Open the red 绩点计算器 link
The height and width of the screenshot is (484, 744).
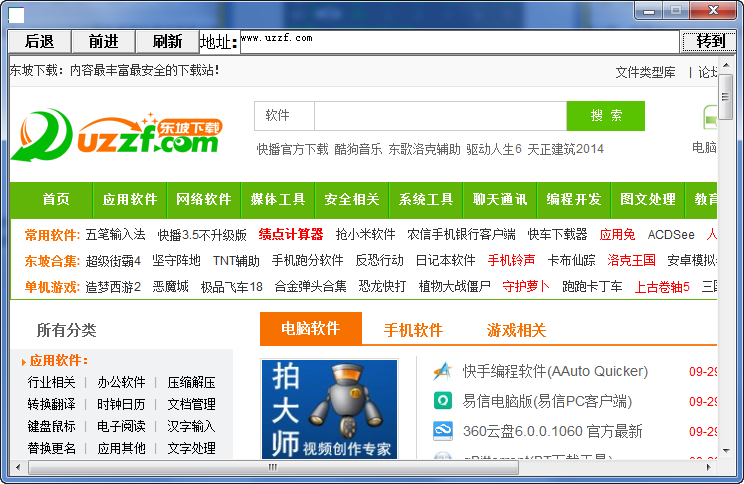pyautogui.click(x=291, y=234)
